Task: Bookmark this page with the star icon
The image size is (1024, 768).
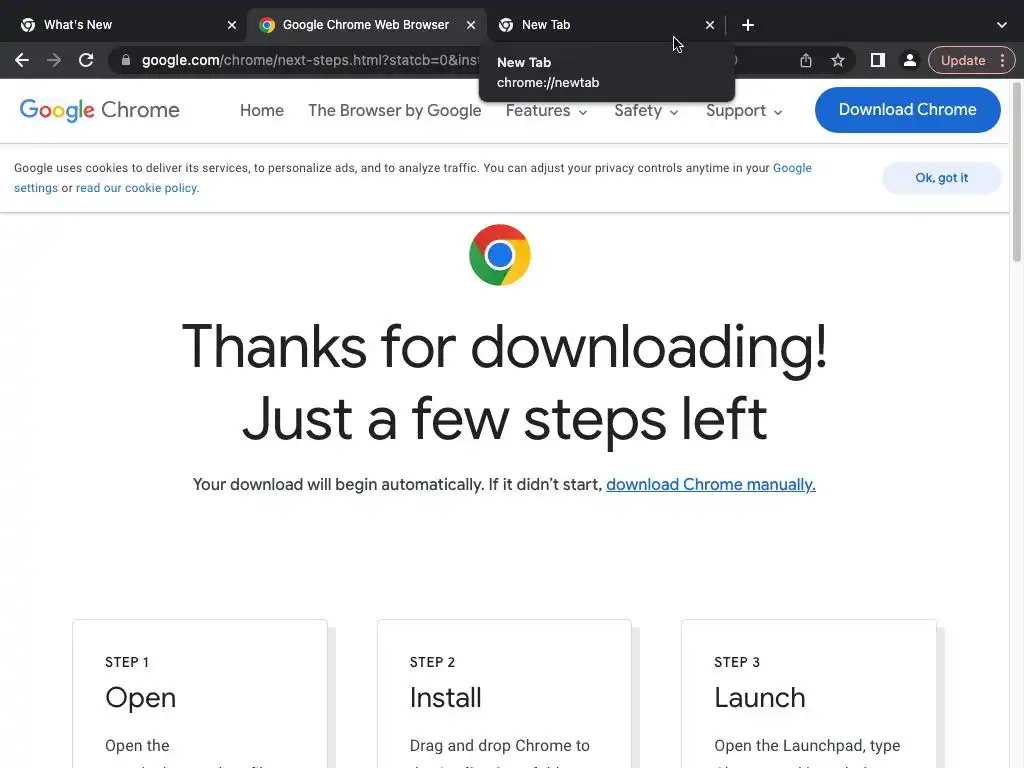Action: pos(838,60)
